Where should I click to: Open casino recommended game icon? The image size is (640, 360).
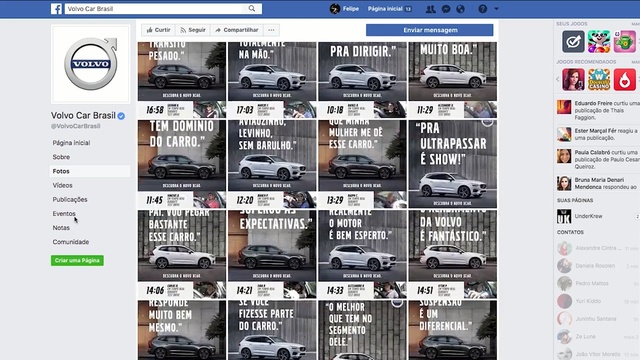(x=599, y=79)
